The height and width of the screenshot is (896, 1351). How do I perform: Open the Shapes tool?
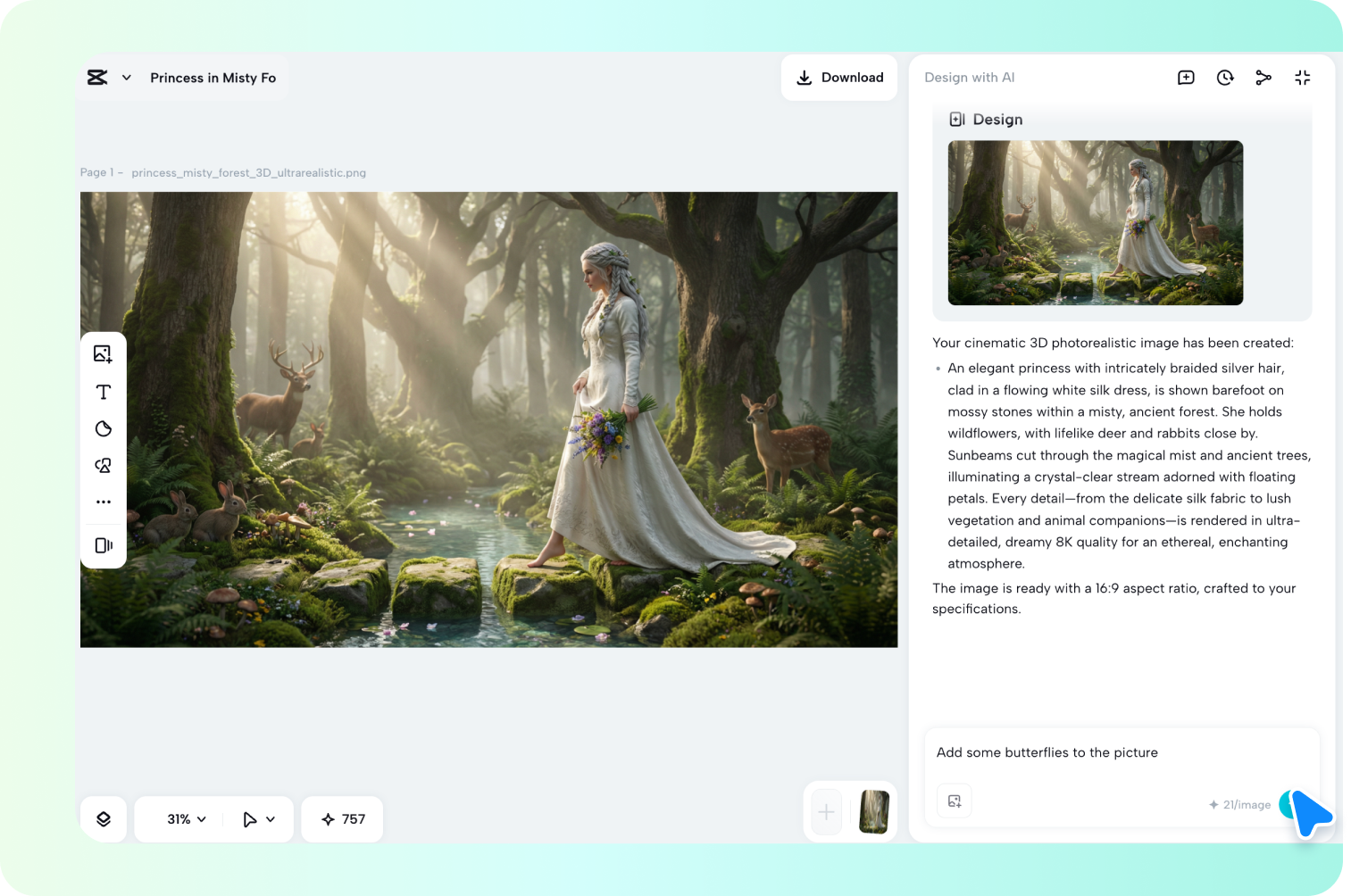[103, 428]
